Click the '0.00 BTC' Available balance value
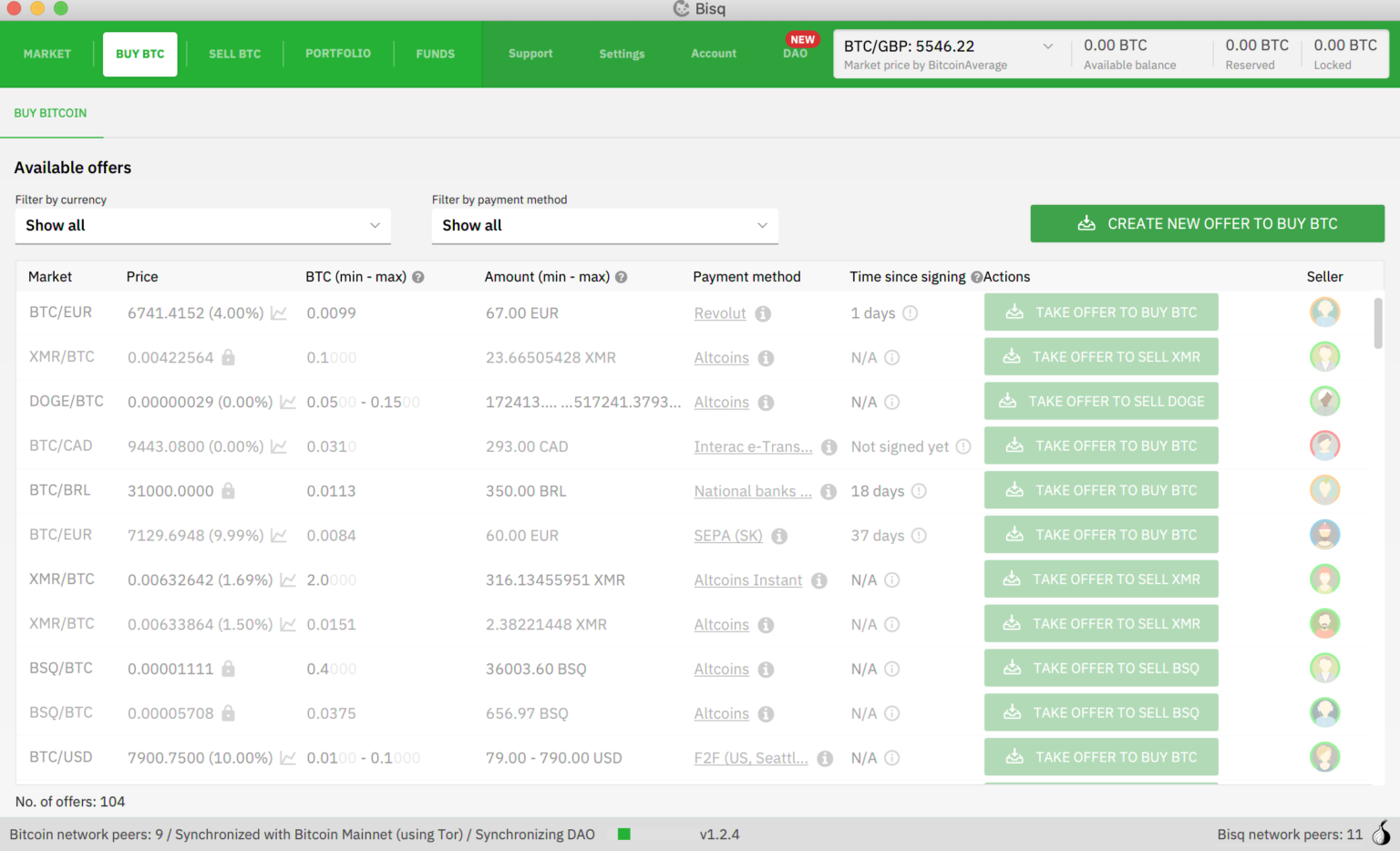Viewport: 1400px width, 851px height. click(x=1116, y=46)
